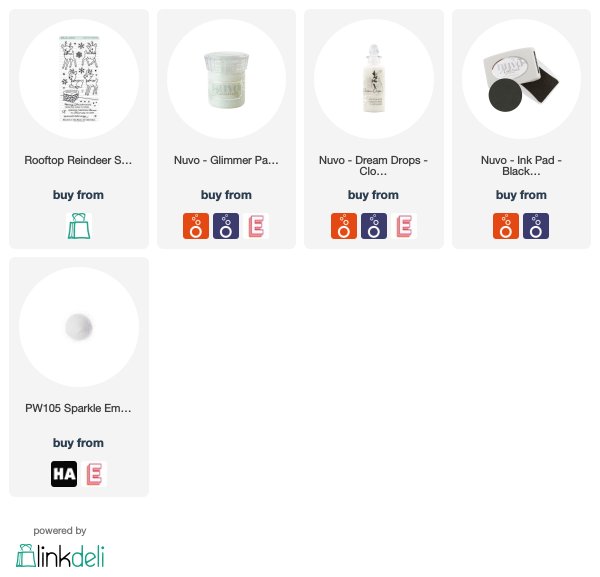Click the purple store icon under Nuvo Ink Pad

536,226
